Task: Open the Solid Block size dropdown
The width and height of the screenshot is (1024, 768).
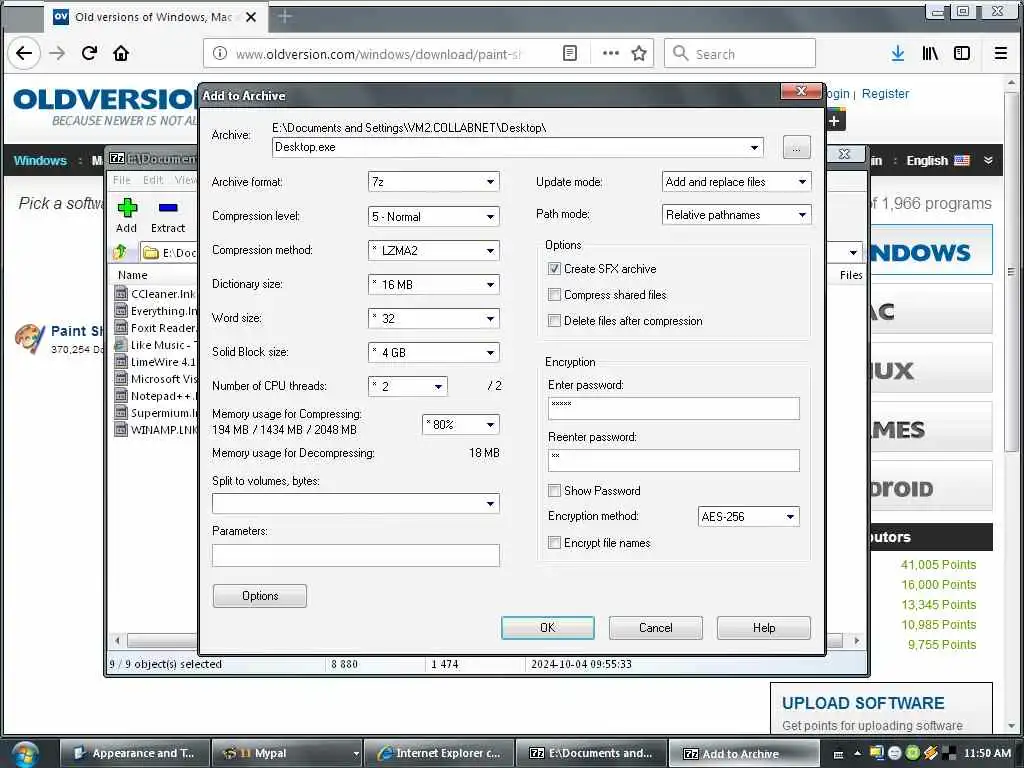Action: [x=434, y=352]
